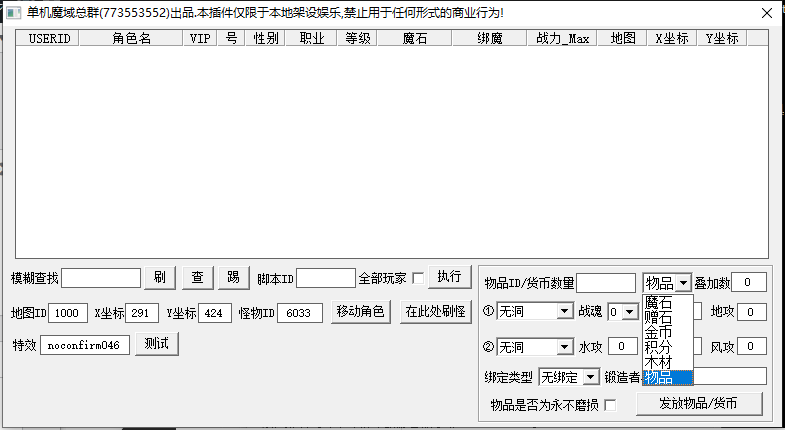Click the 性别 column header
The width and height of the screenshot is (785, 430).
point(266,39)
